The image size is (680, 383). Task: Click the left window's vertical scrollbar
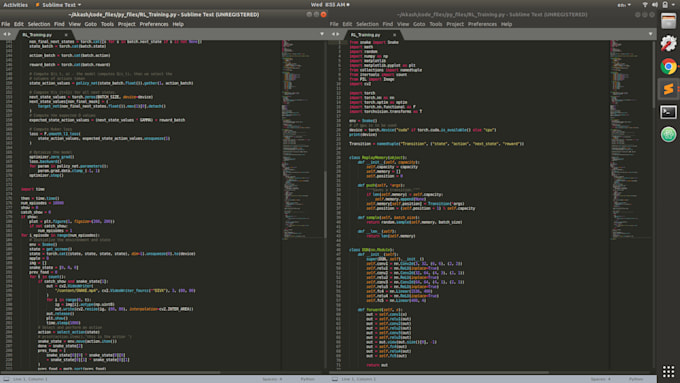point(326,204)
